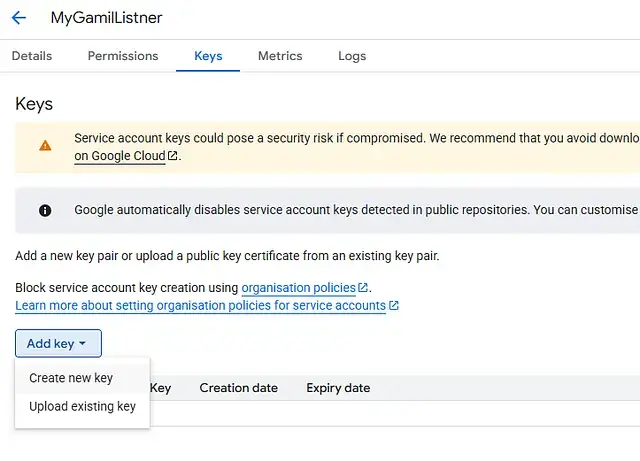This screenshot has width=640, height=461.
Task: Select the Keys tab
Action: [x=208, y=56]
